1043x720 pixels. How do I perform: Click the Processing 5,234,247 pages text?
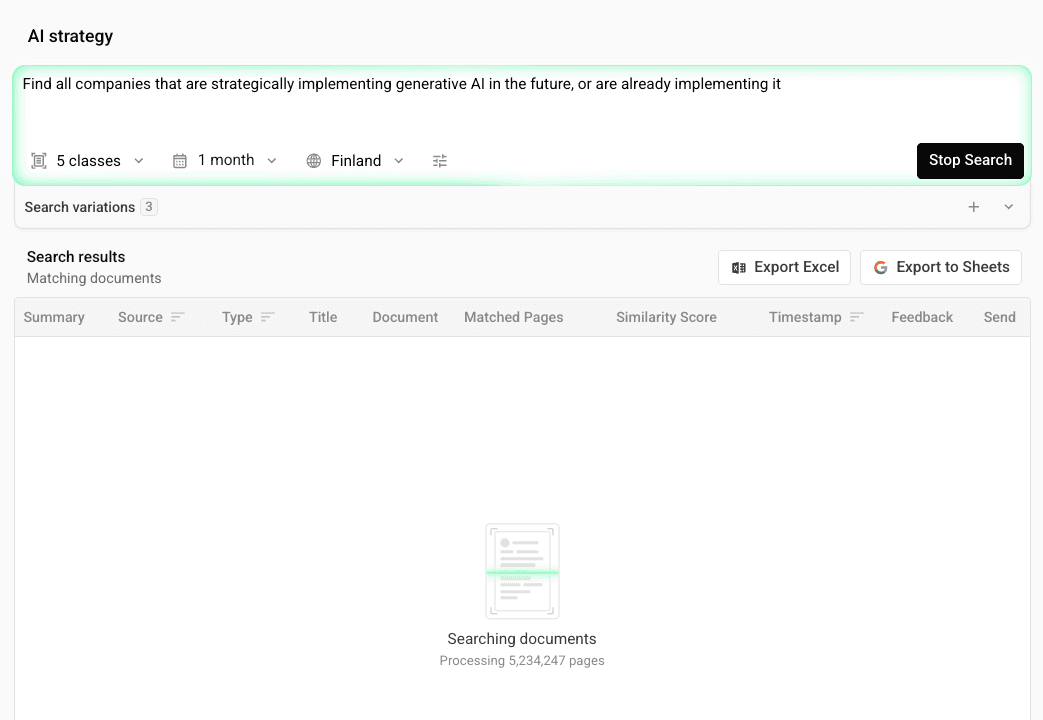tap(522, 661)
